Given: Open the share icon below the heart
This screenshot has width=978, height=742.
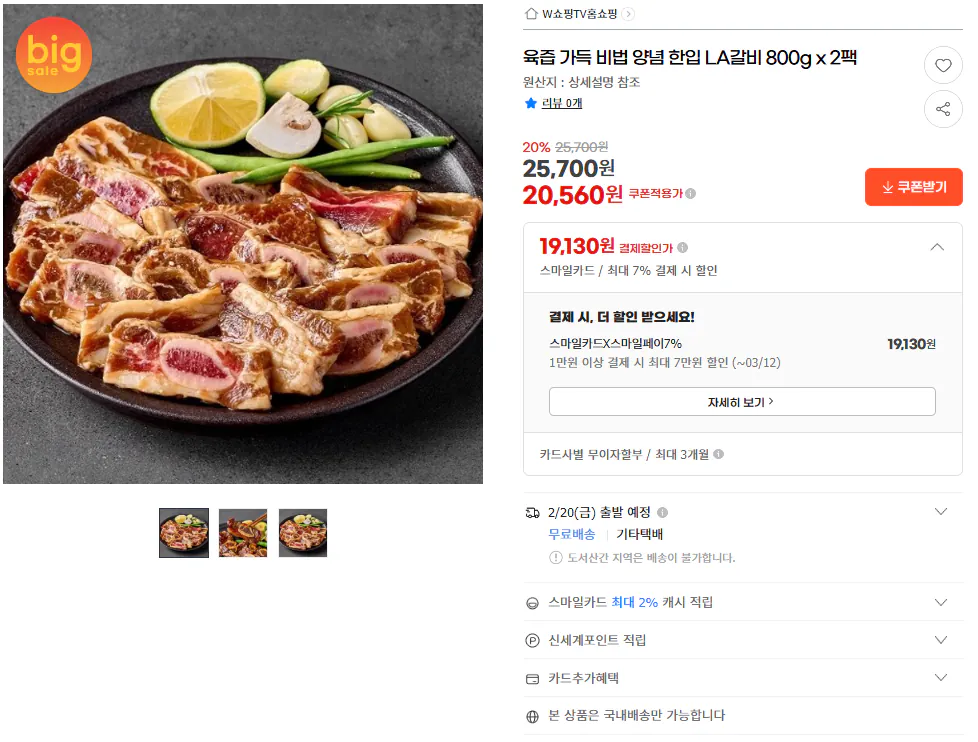Looking at the screenshot, I should click(942, 108).
